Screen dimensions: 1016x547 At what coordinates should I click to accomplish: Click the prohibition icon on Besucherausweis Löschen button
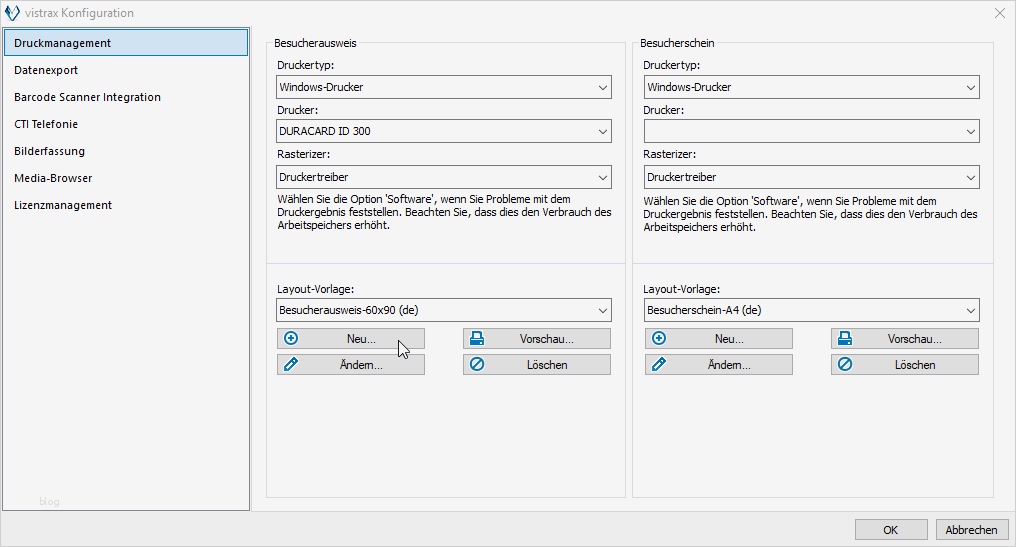[x=477, y=365]
